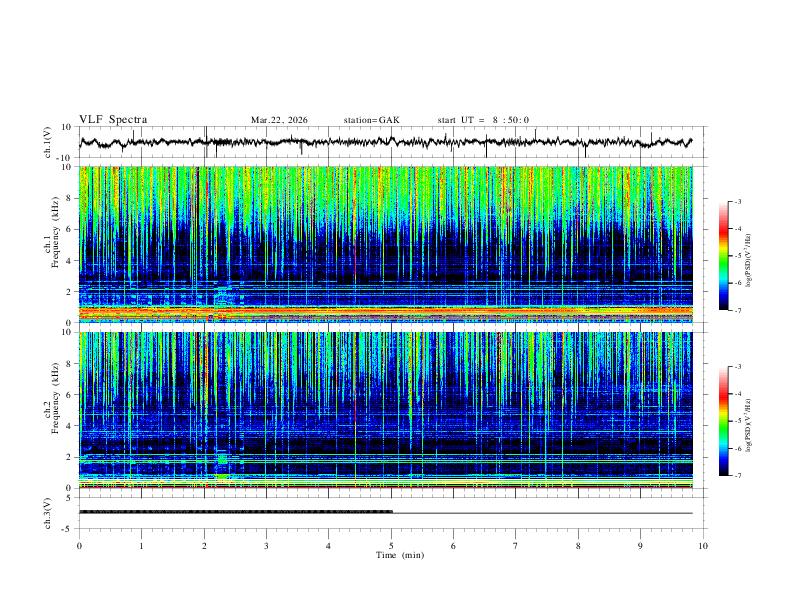792x612 pixels.
Task: Click time axis tick label '10'
Action: (x=703, y=546)
